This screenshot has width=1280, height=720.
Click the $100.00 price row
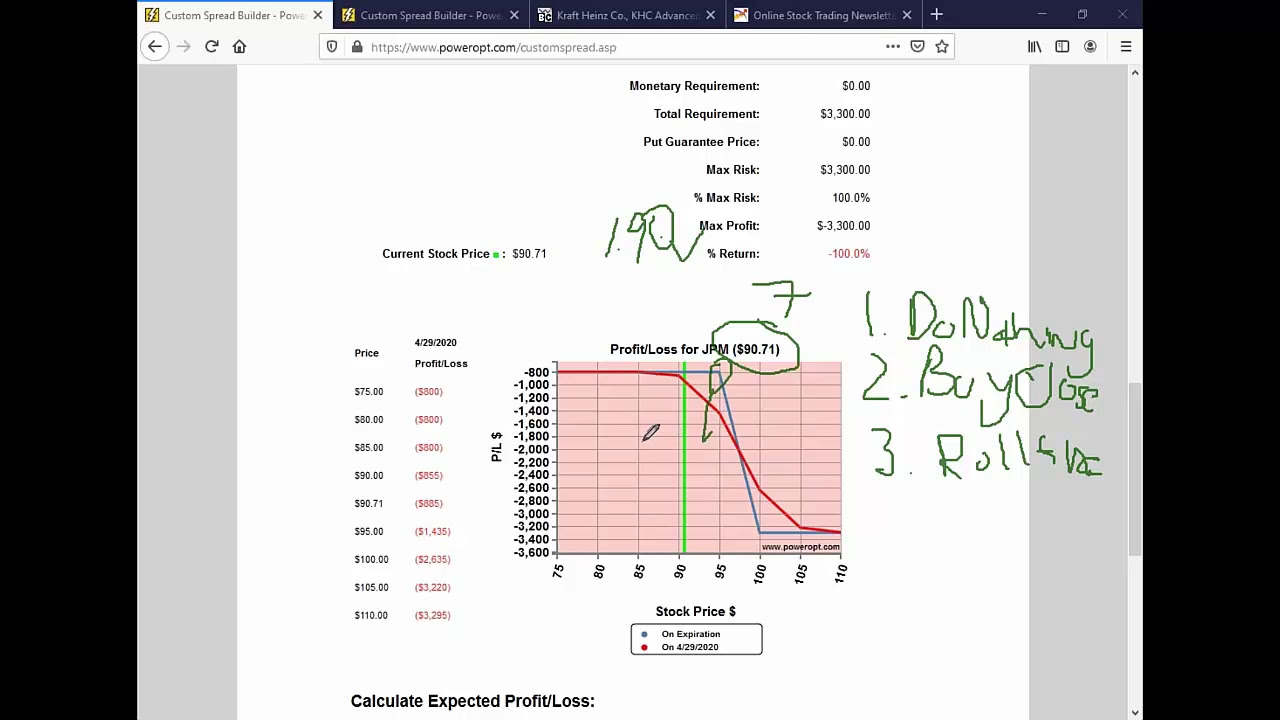402,559
